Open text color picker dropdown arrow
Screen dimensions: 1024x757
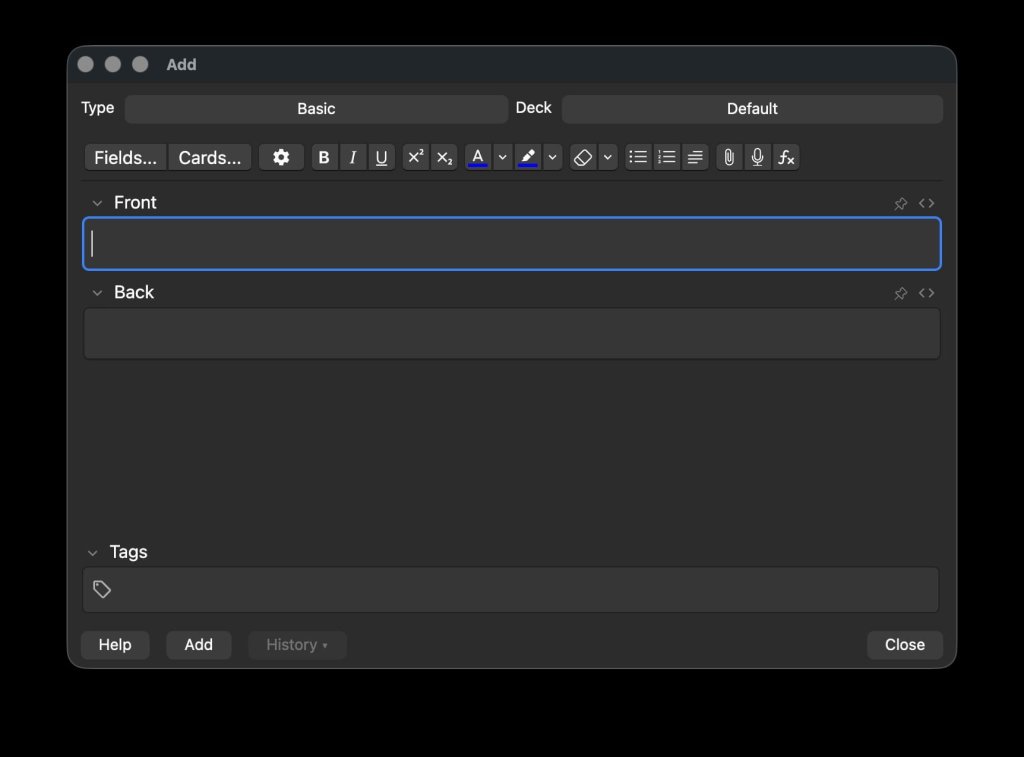(502, 157)
